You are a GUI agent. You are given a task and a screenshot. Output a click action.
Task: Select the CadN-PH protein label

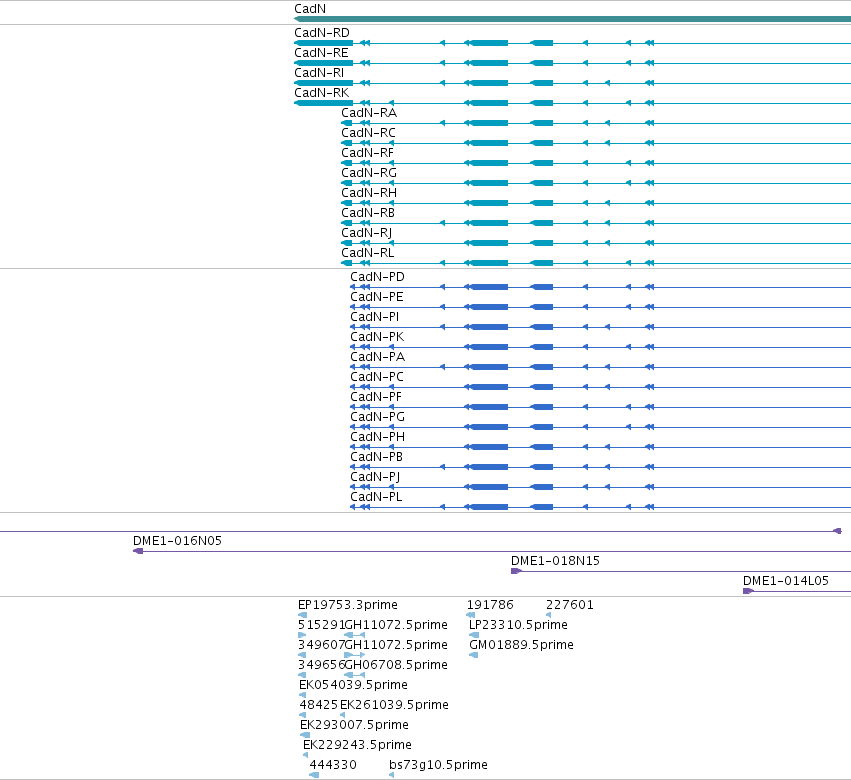(x=378, y=437)
